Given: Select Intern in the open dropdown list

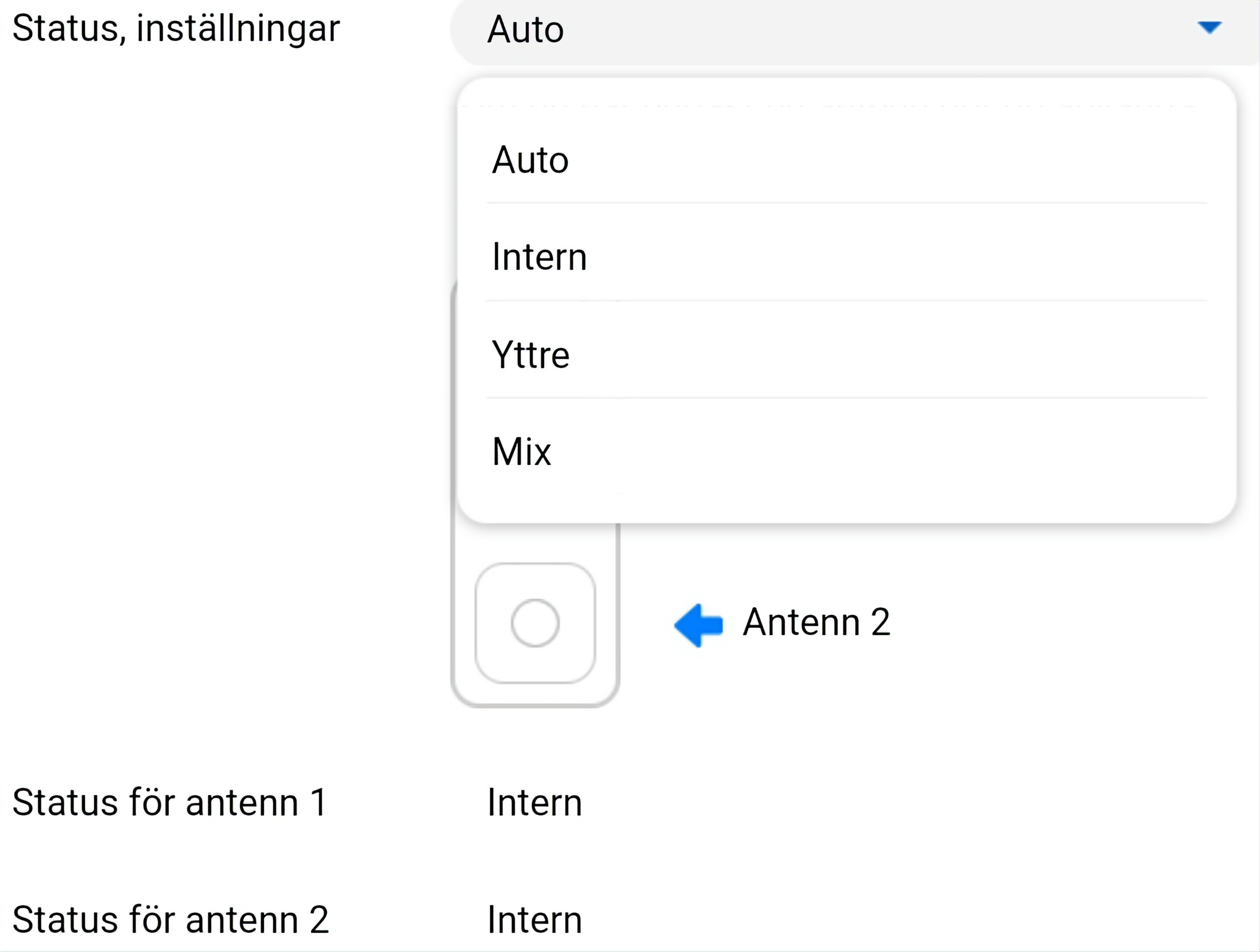Looking at the screenshot, I should 539,257.
